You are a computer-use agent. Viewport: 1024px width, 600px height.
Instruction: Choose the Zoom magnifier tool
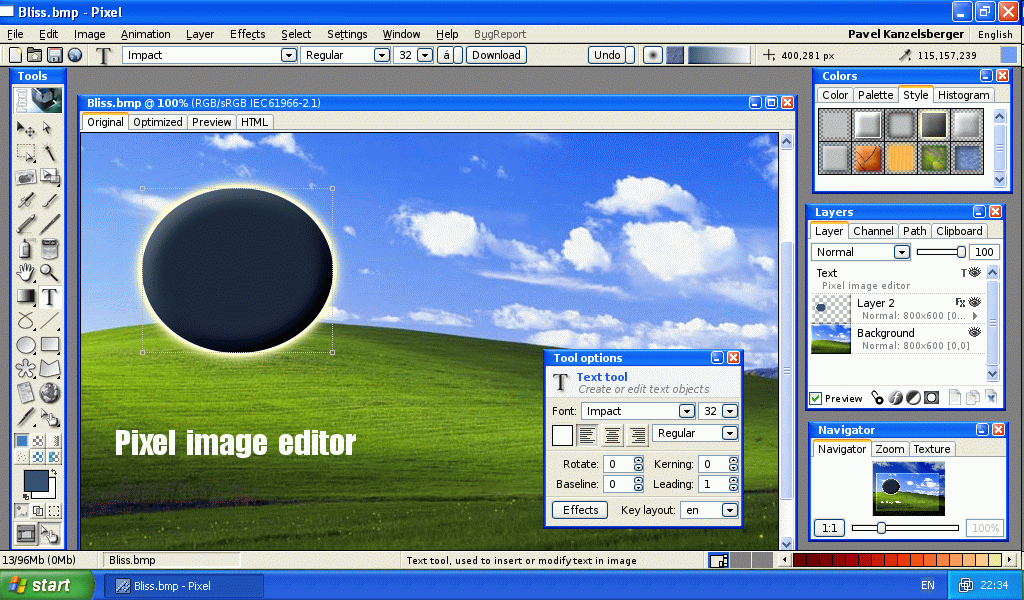[49, 272]
